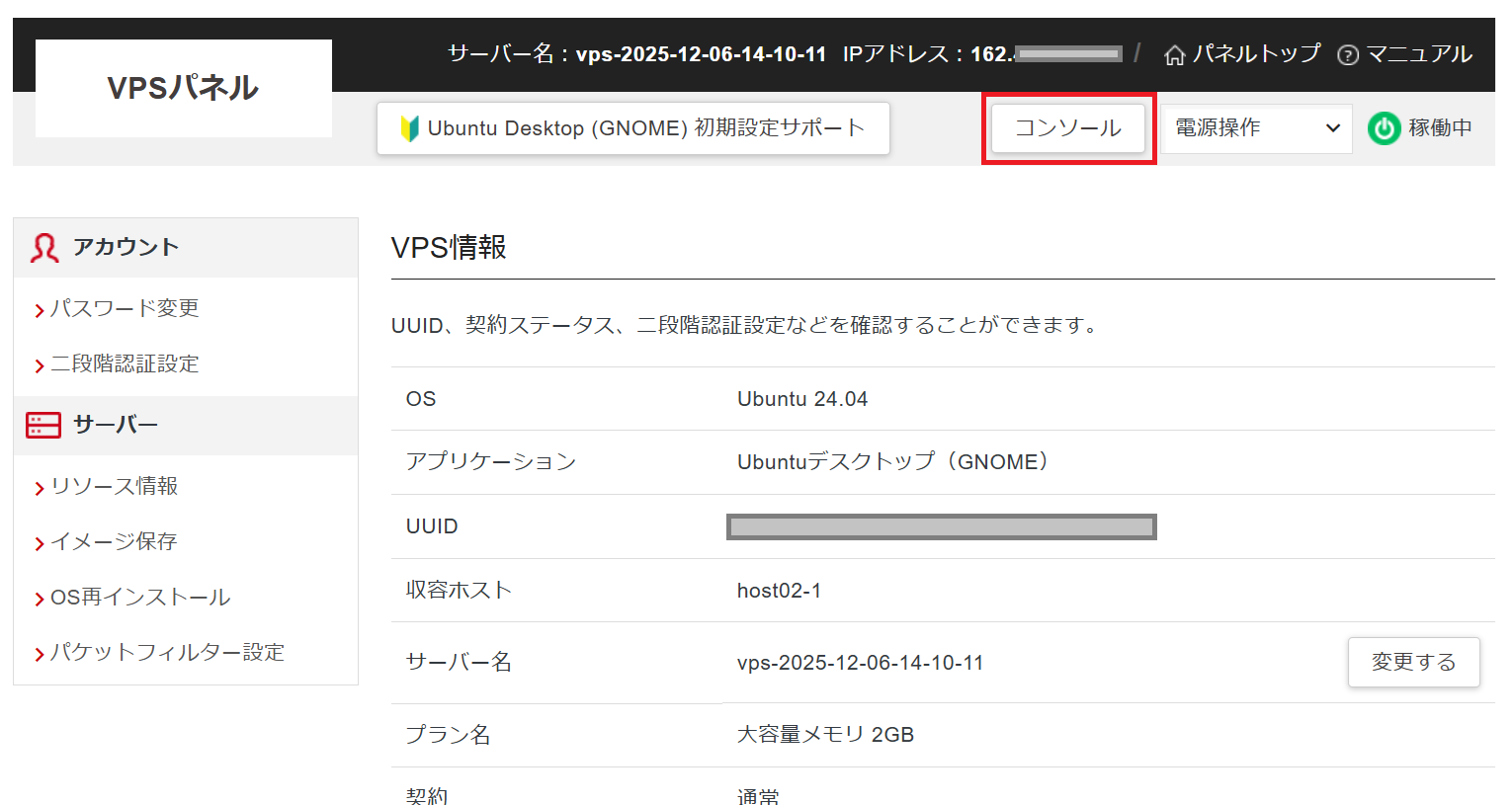The height and width of the screenshot is (805, 1512).
Task: Click the beginner mark icon on Ubuntu Desktop button
Action: click(x=409, y=128)
